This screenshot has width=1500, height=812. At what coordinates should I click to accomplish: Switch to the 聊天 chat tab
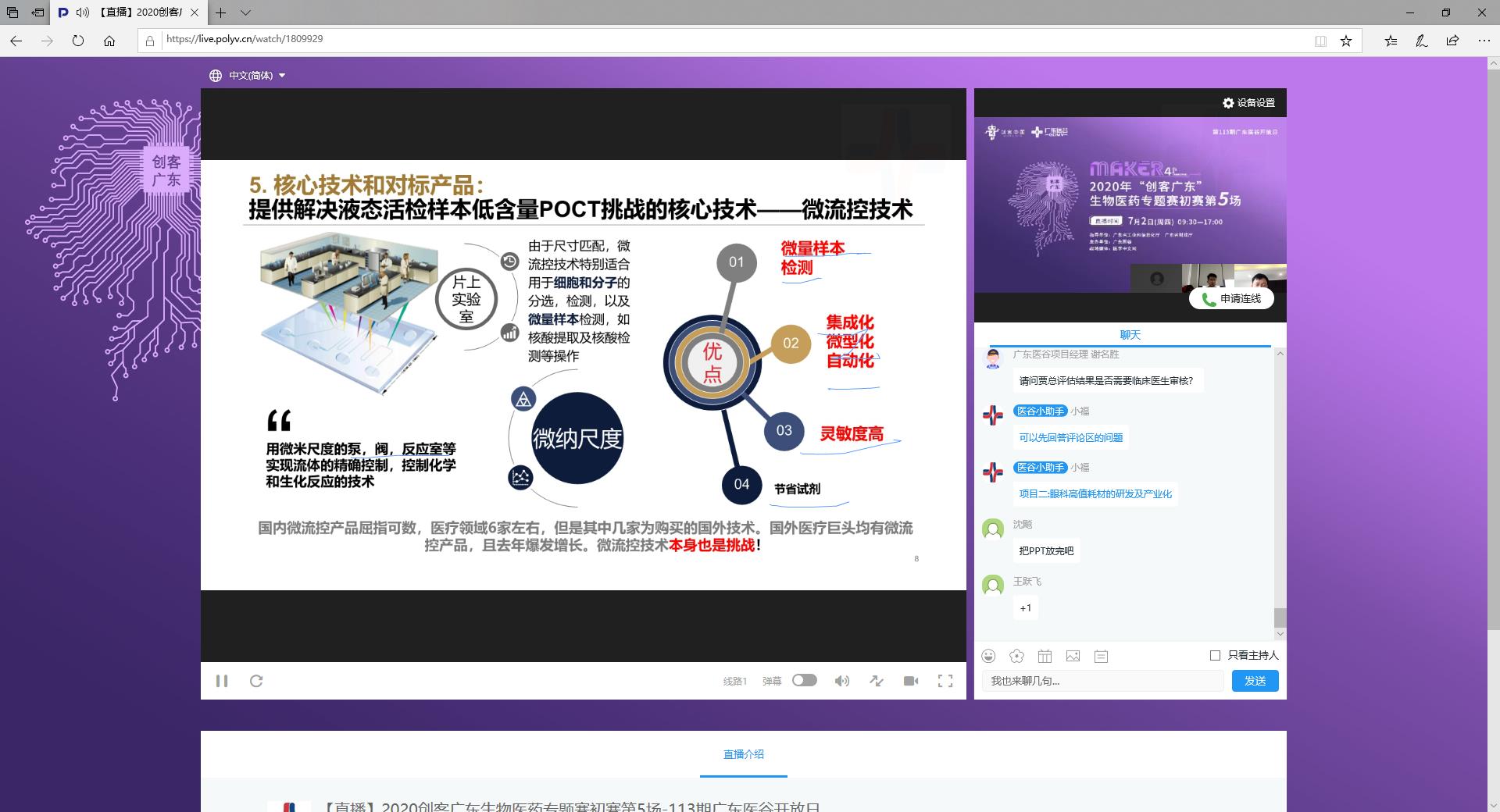[1130, 335]
